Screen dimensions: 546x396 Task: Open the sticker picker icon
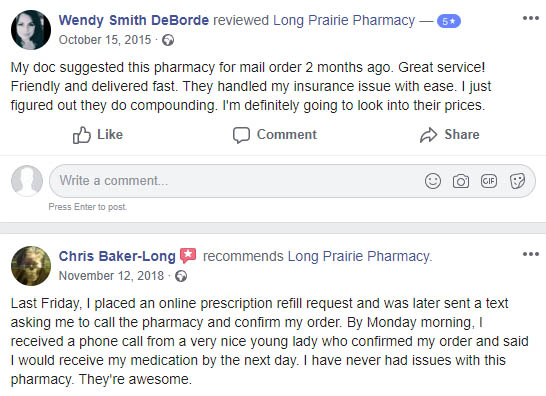(x=517, y=181)
